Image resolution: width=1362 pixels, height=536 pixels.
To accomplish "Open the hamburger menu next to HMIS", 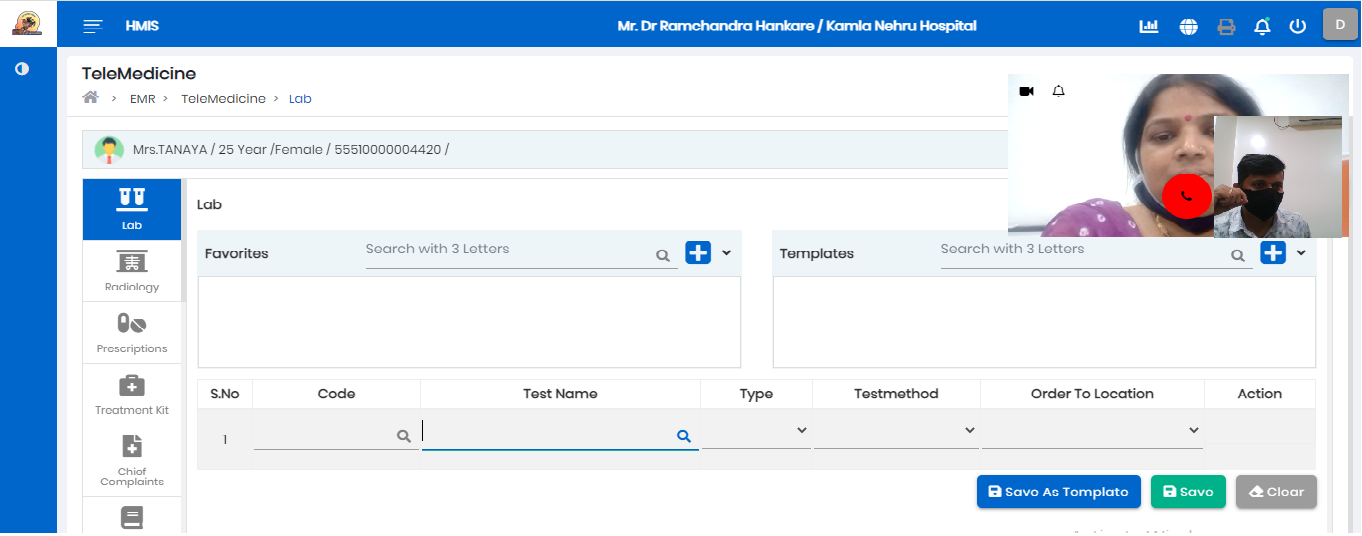I will click(93, 26).
